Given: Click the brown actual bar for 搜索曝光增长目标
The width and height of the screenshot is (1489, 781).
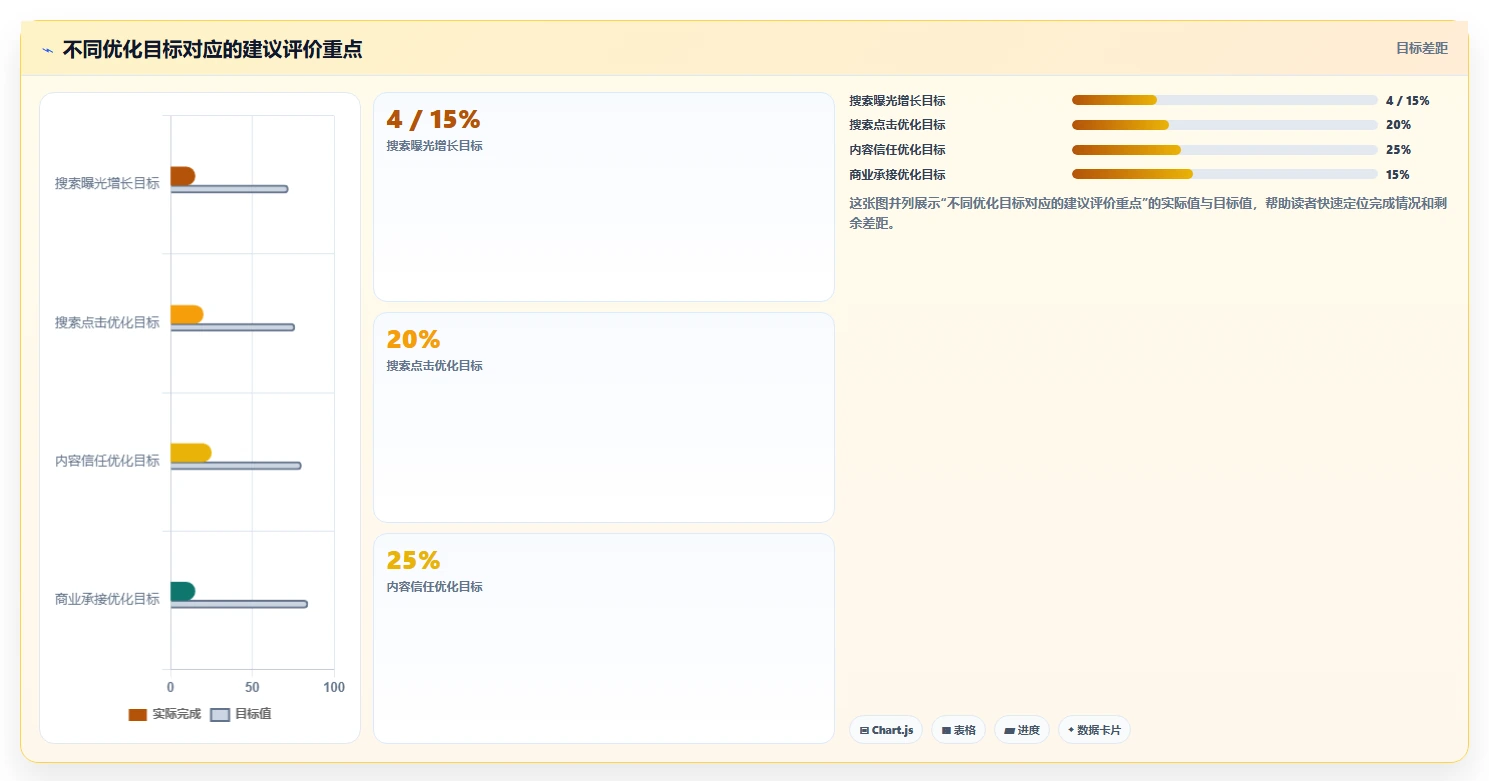Looking at the screenshot, I should [x=182, y=176].
